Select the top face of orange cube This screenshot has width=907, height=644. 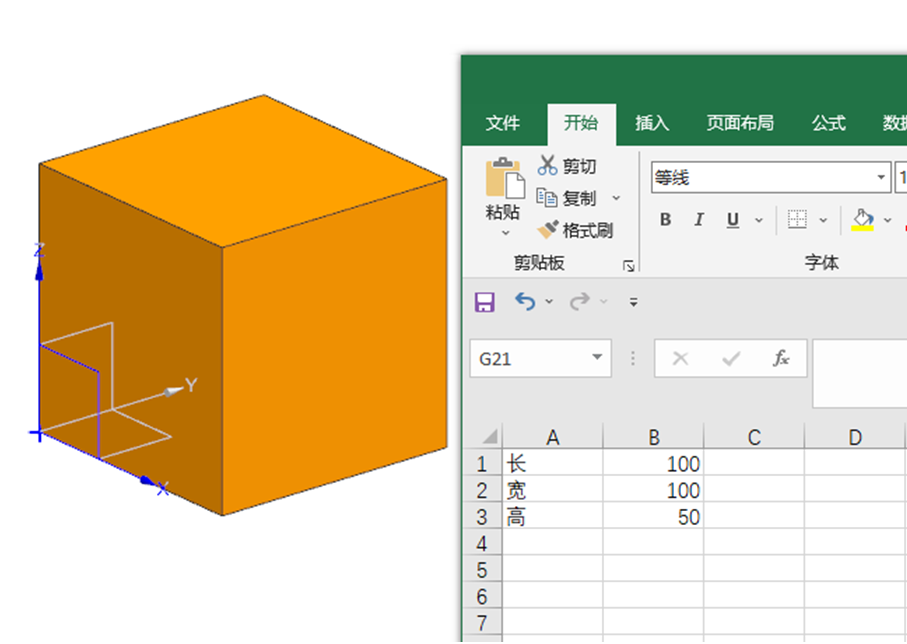(243, 171)
